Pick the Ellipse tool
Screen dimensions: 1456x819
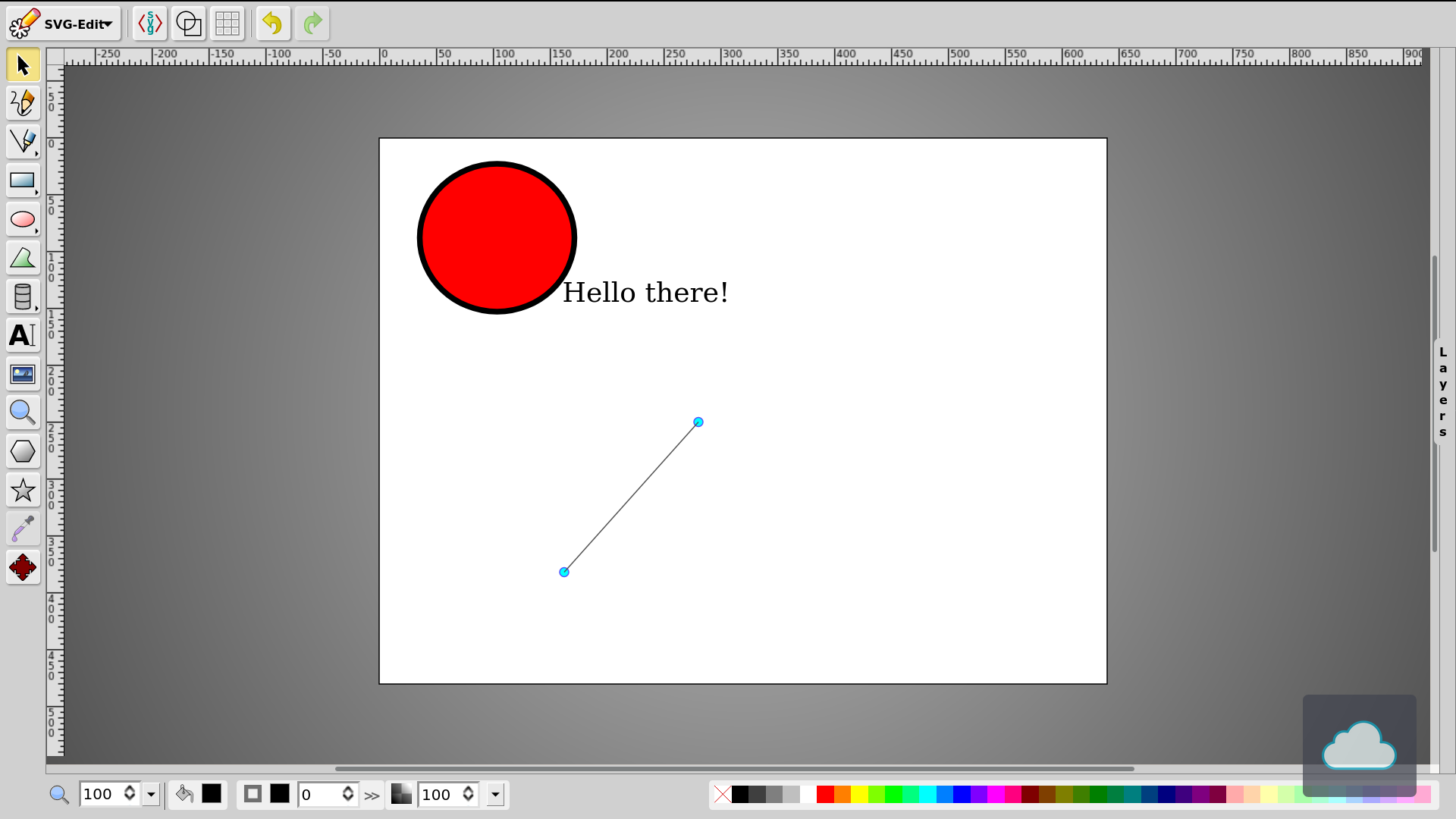point(23,219)
